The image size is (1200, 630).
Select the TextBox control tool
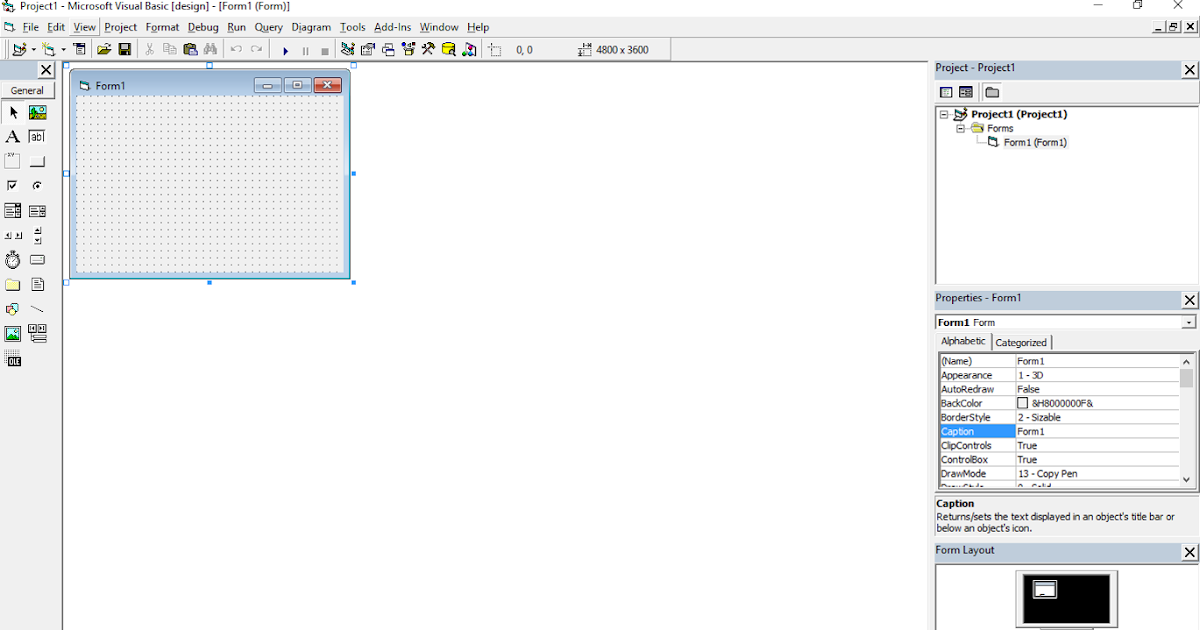(37, 136)
